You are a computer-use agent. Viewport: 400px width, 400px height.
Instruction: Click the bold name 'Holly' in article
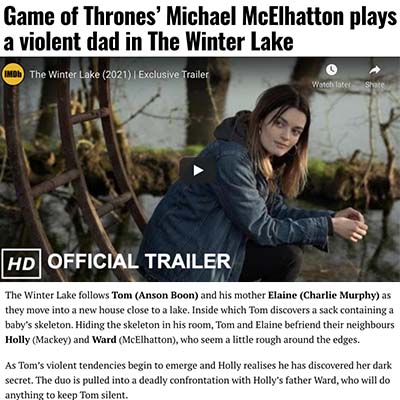click(x=17, y=340)
